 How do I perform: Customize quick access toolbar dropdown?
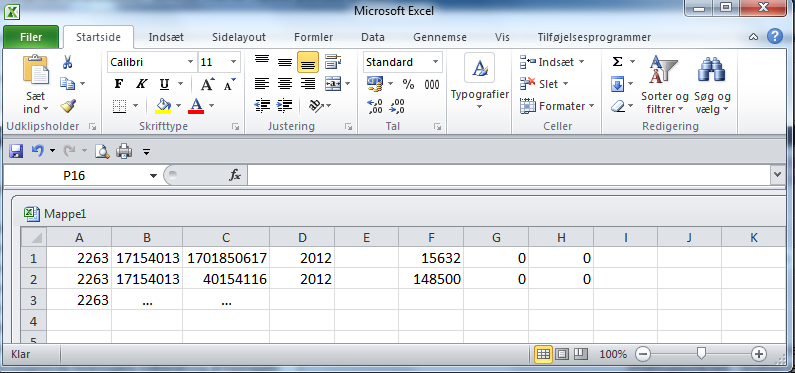click(146, 151)
